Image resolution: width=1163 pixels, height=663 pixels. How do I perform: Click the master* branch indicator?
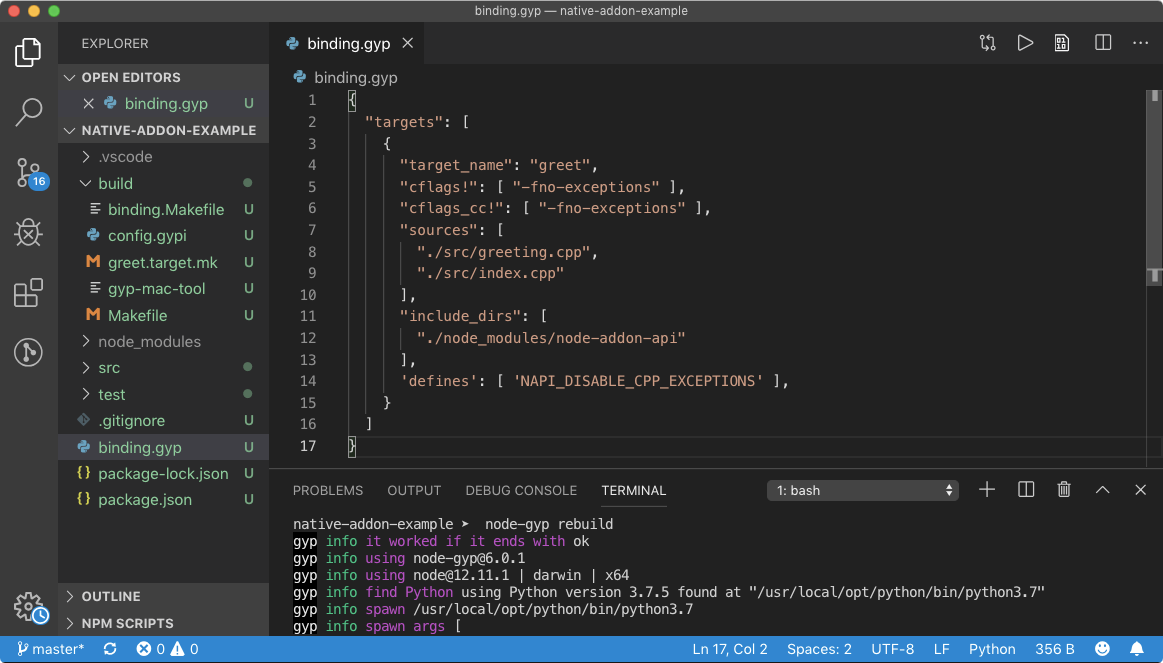(x=51, y=648)
